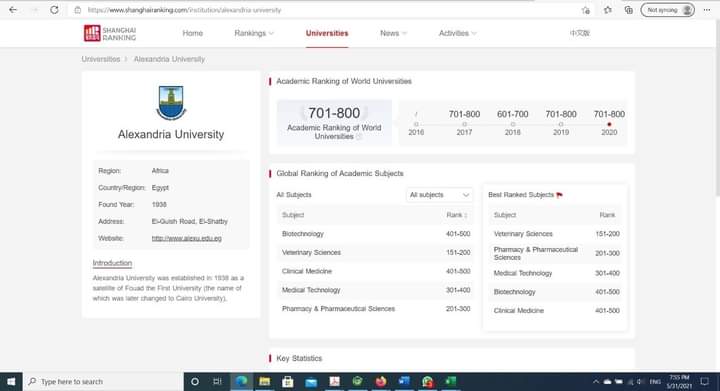Viewport: 720px width, 391px height.
Task: Expand the News menu
Action: (x=393, y=33)
